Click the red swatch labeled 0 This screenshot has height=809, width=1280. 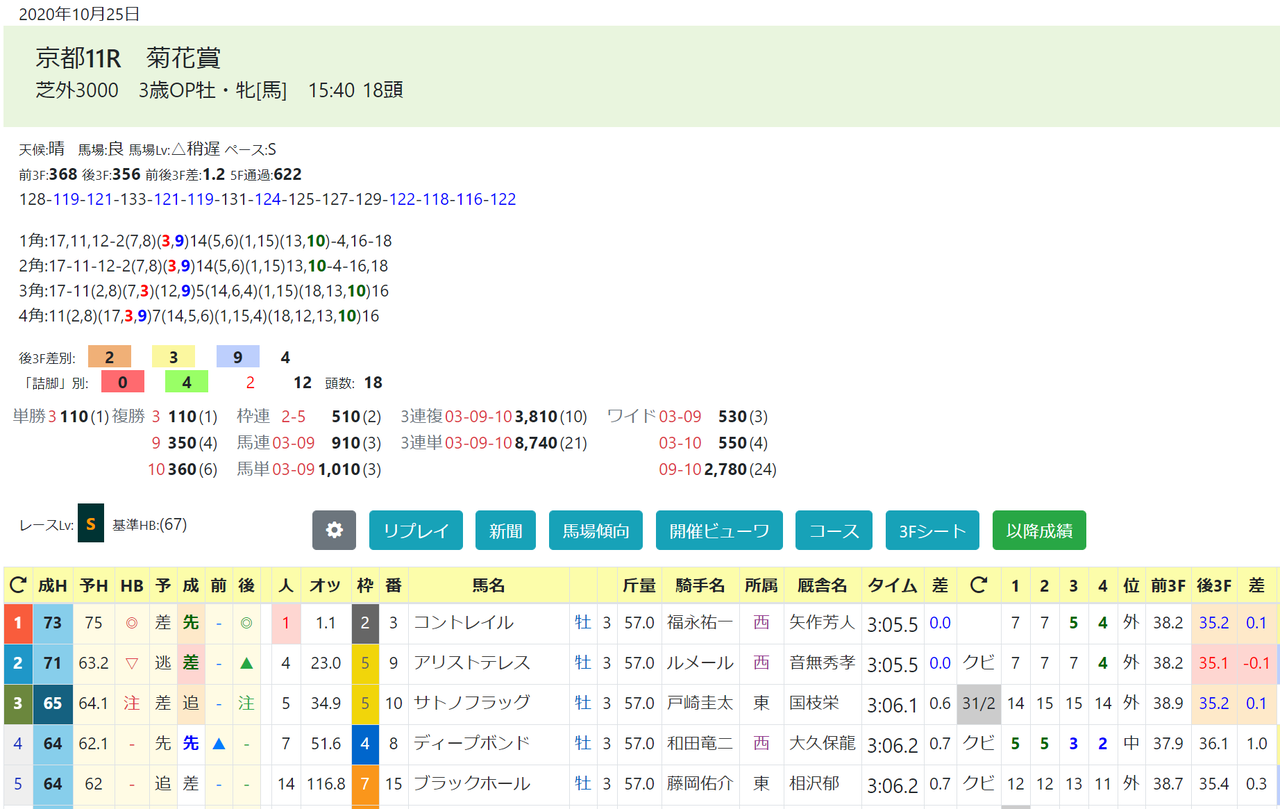(x=122, y=382)
